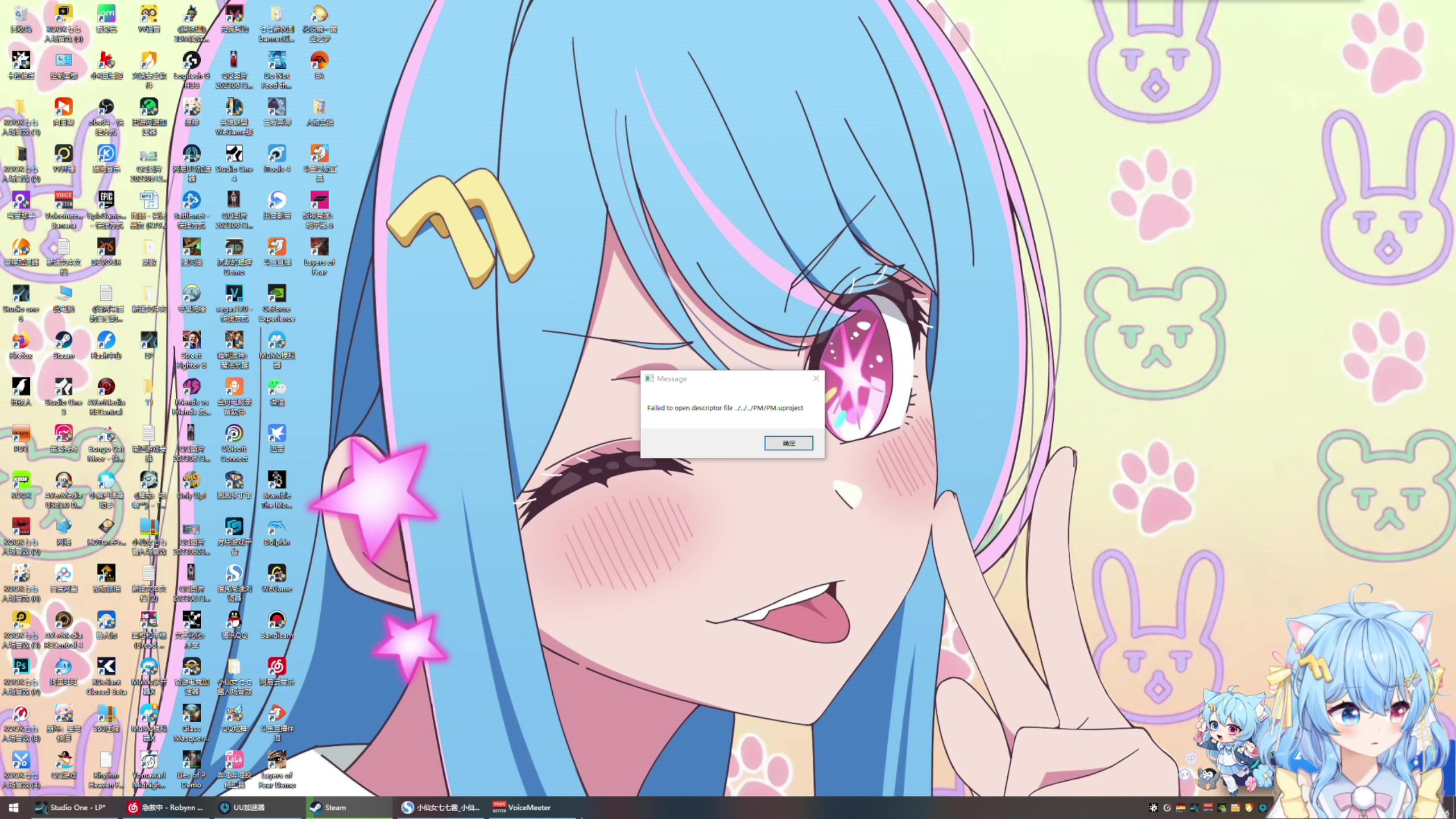Select the Rhythm Heaven file desktop icon

point(106,770)
